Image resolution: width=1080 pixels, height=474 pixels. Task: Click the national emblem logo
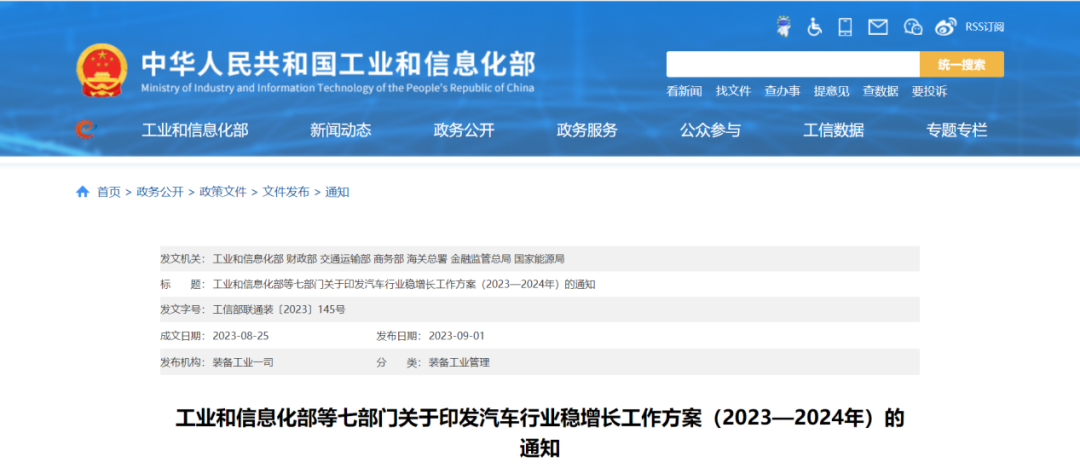point(100,70)
